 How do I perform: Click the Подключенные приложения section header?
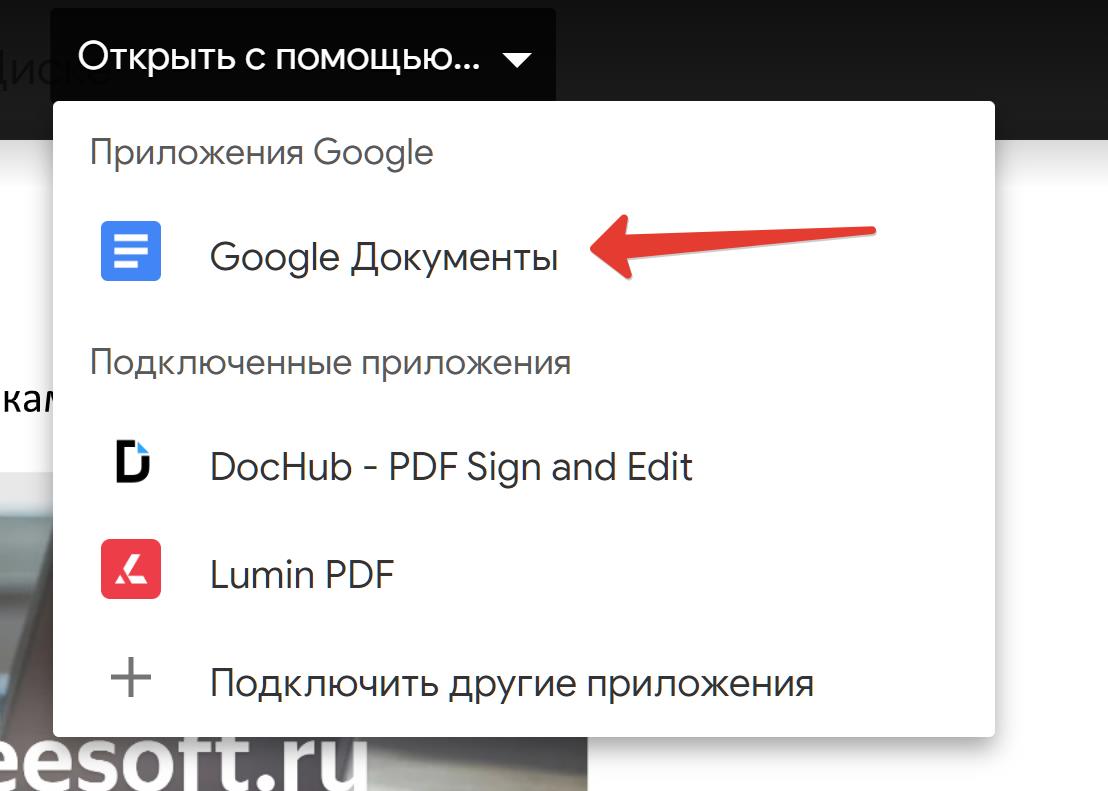330,362
